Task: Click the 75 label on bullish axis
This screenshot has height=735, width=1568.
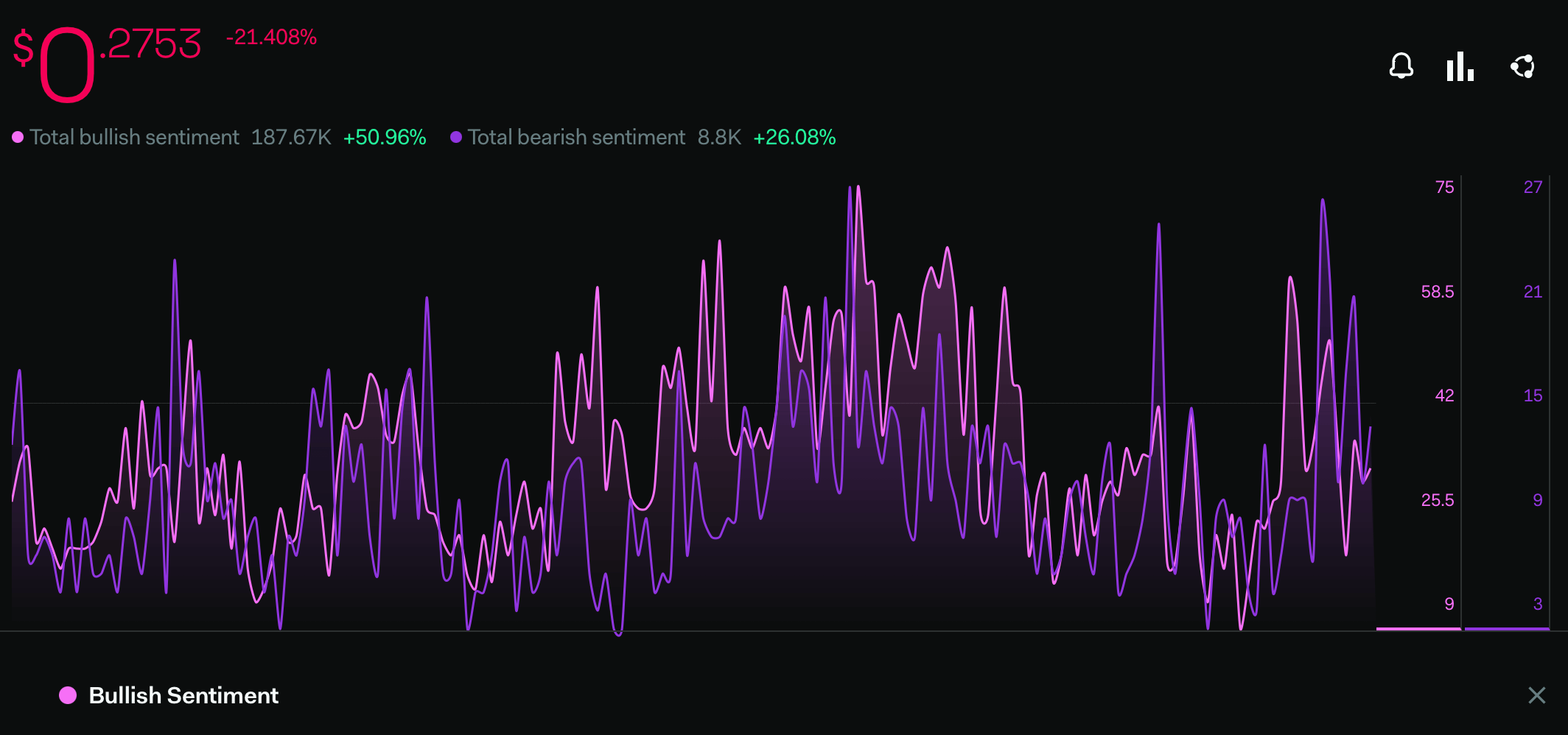Action: [x=1444, y=187]
